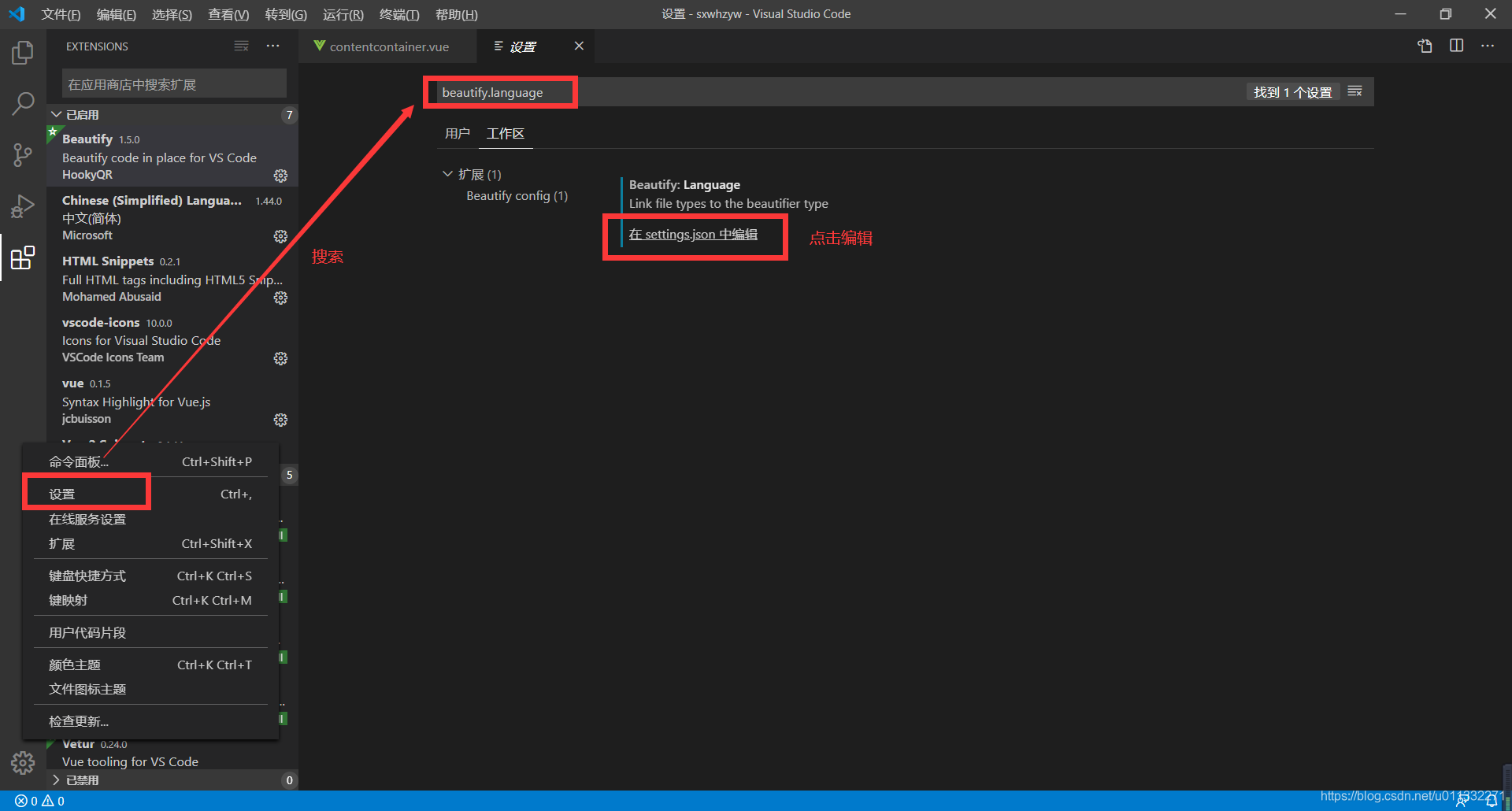Open the Search view in activity bar
Viewport: 1512px width, 811px height.
pos(23,103)
